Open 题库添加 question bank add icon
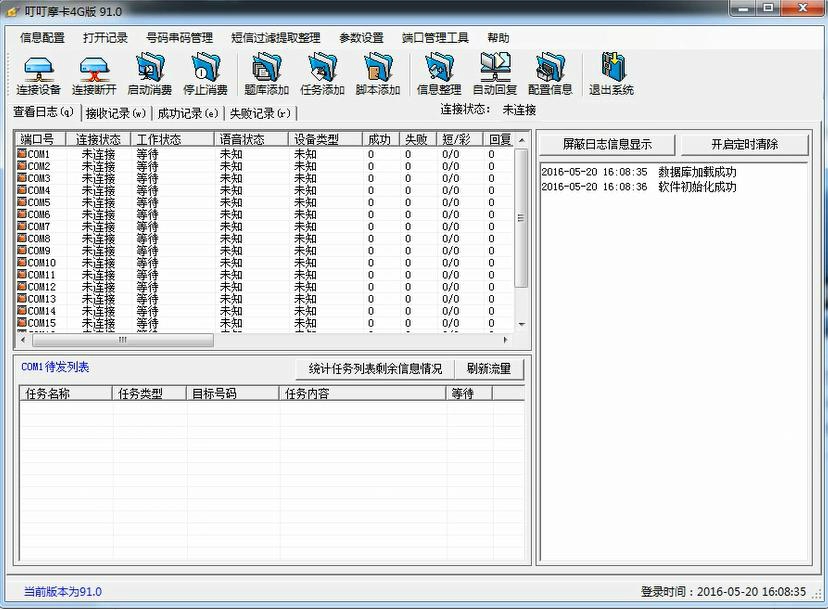828x610 pixels. click(x=266, y=75)
